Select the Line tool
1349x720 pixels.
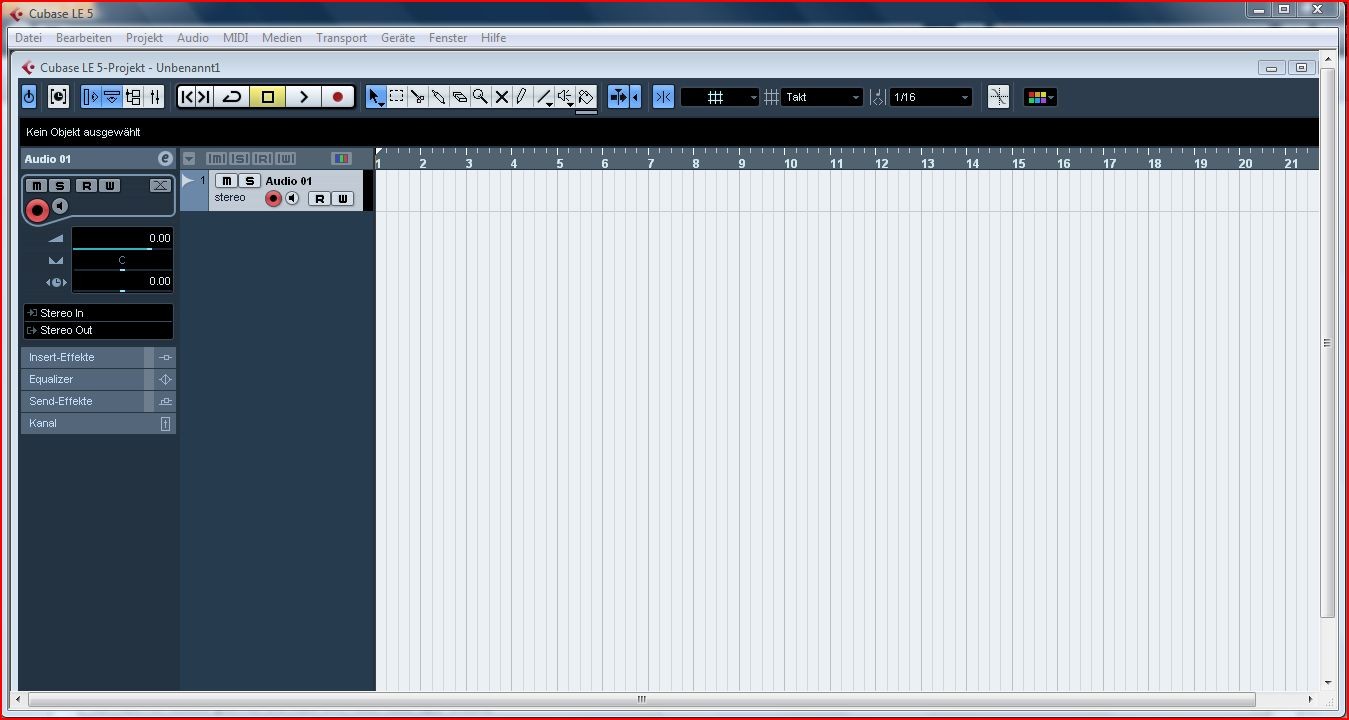[x=544, y=97]
